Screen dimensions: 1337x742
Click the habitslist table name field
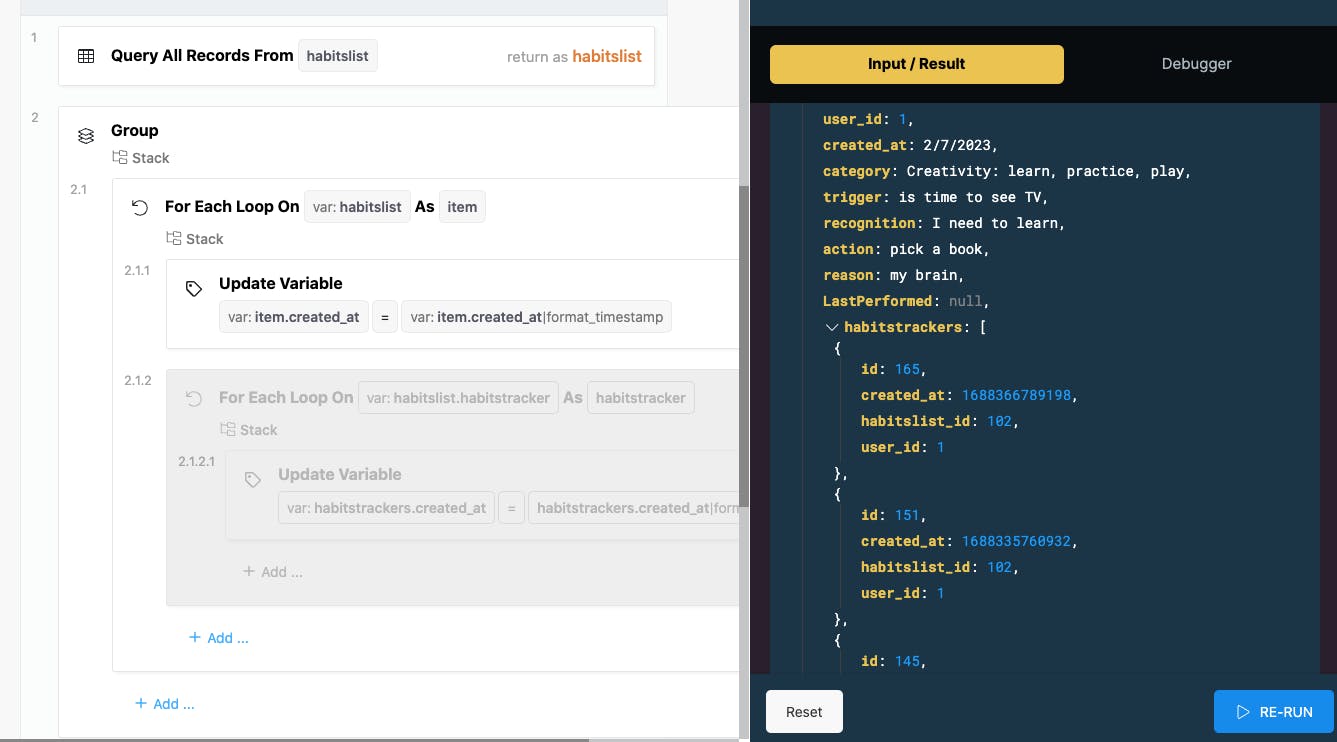point(338,56)
